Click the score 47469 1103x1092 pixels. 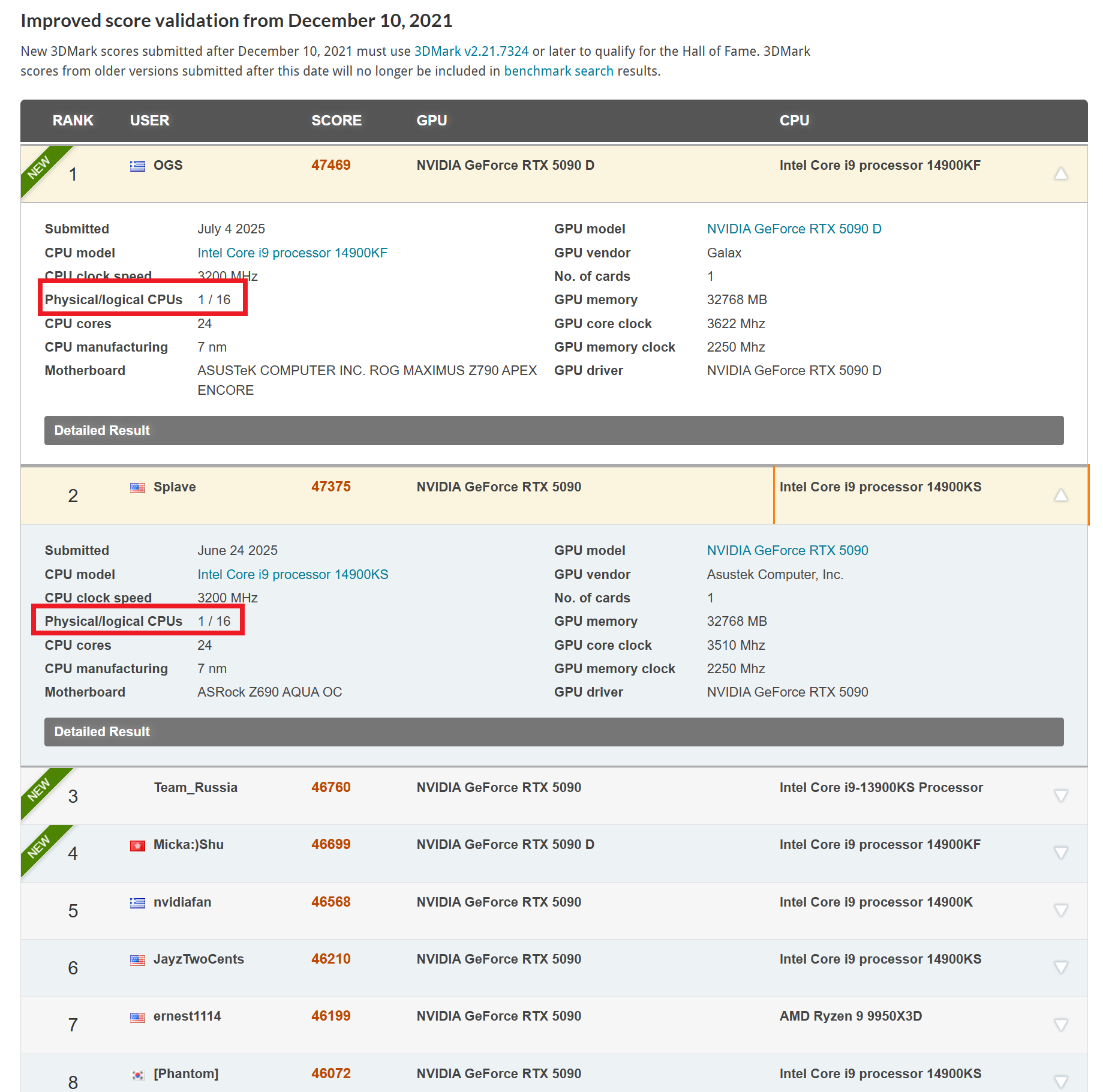tap(330, 166)
